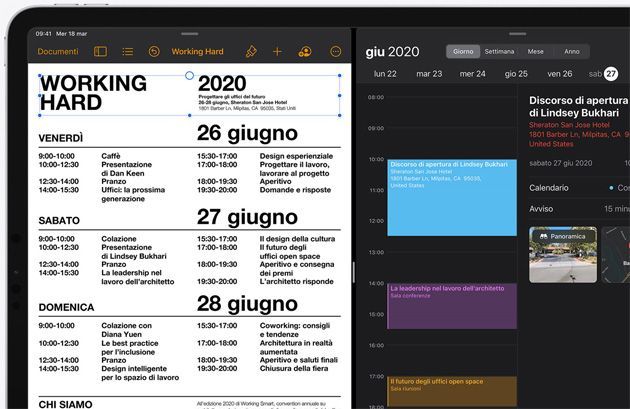
Task: Open the More options ellipsis menu
Action: coord(335,51)
